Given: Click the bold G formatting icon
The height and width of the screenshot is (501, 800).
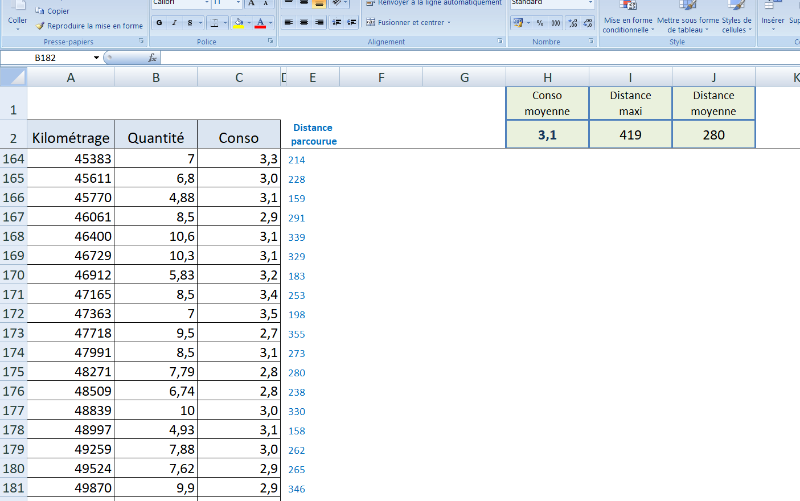Looking at the screenshot, I should tap(160, 22).
